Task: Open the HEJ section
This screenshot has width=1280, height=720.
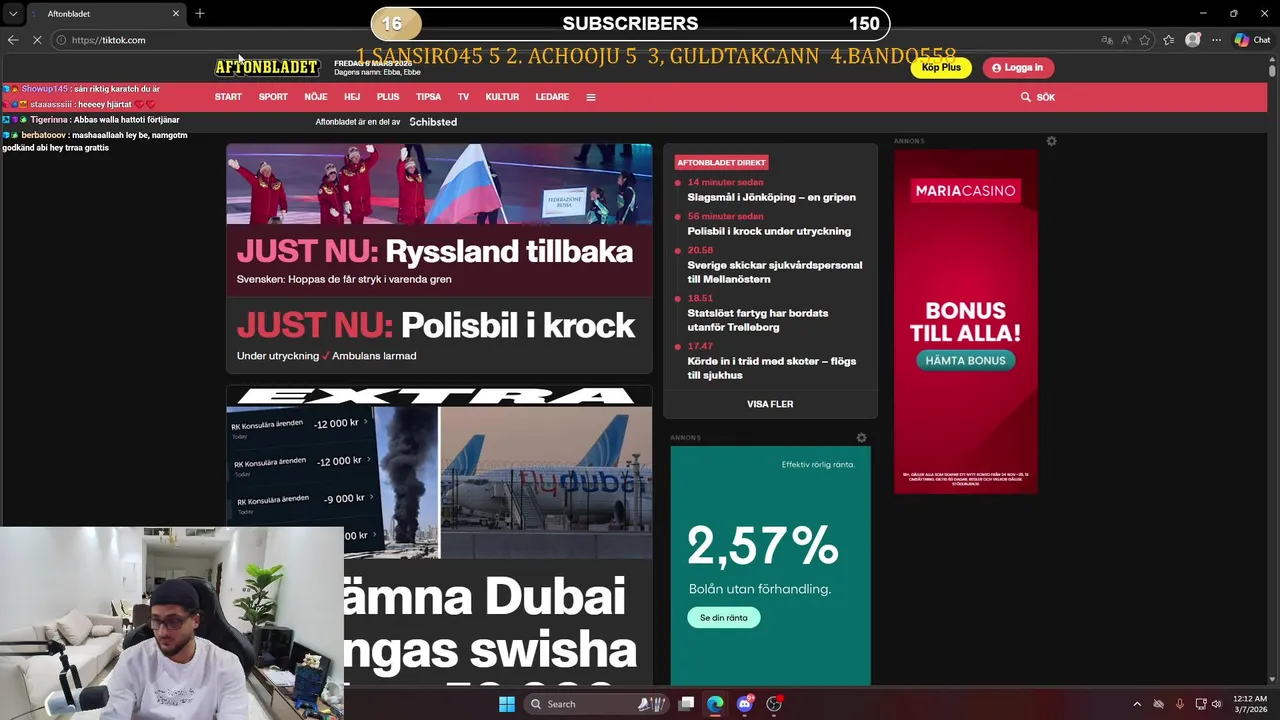Action: coord(352,97)
